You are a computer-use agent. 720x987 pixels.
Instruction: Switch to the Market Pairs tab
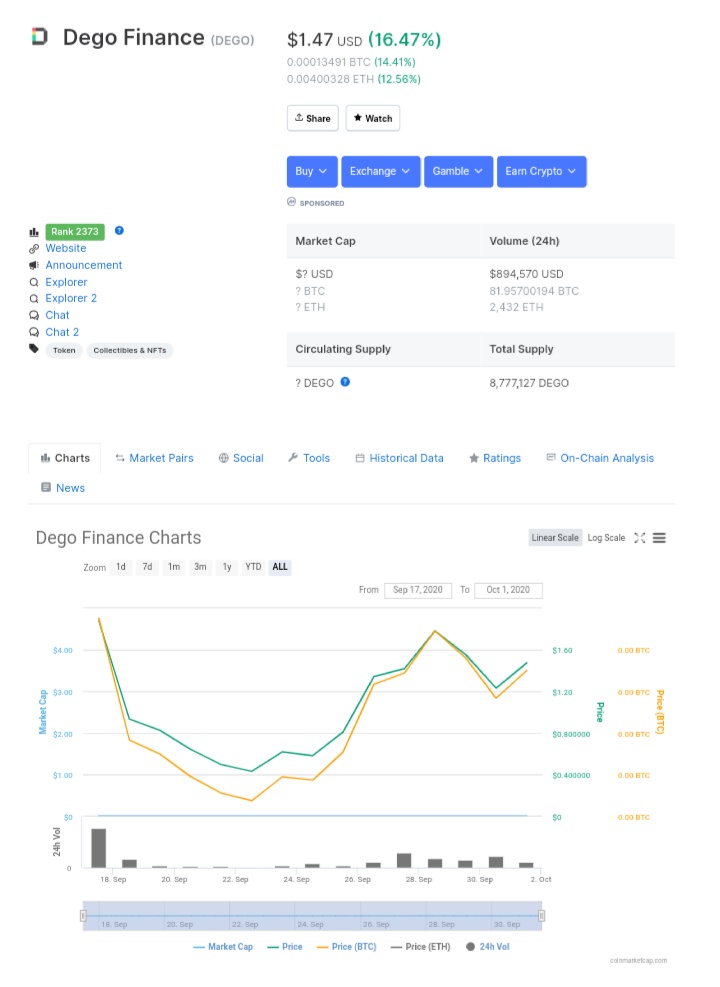pos(154,458)
